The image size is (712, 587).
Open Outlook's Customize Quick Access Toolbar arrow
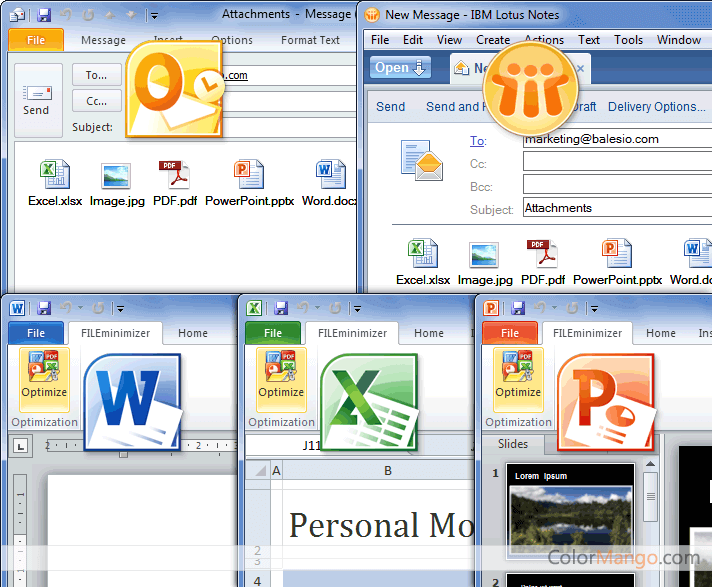tap(153, 15)
